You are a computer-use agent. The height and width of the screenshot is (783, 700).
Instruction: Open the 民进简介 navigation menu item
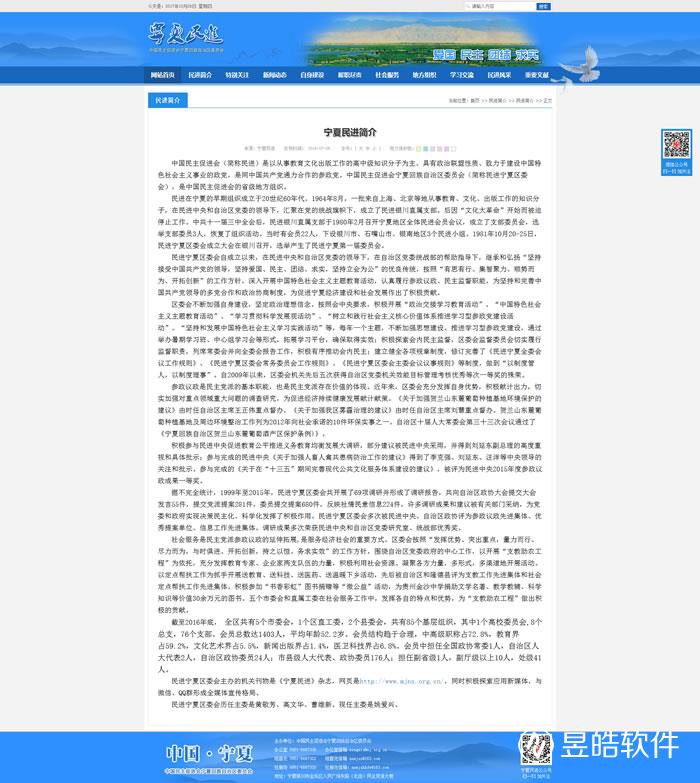click(199, 75)
